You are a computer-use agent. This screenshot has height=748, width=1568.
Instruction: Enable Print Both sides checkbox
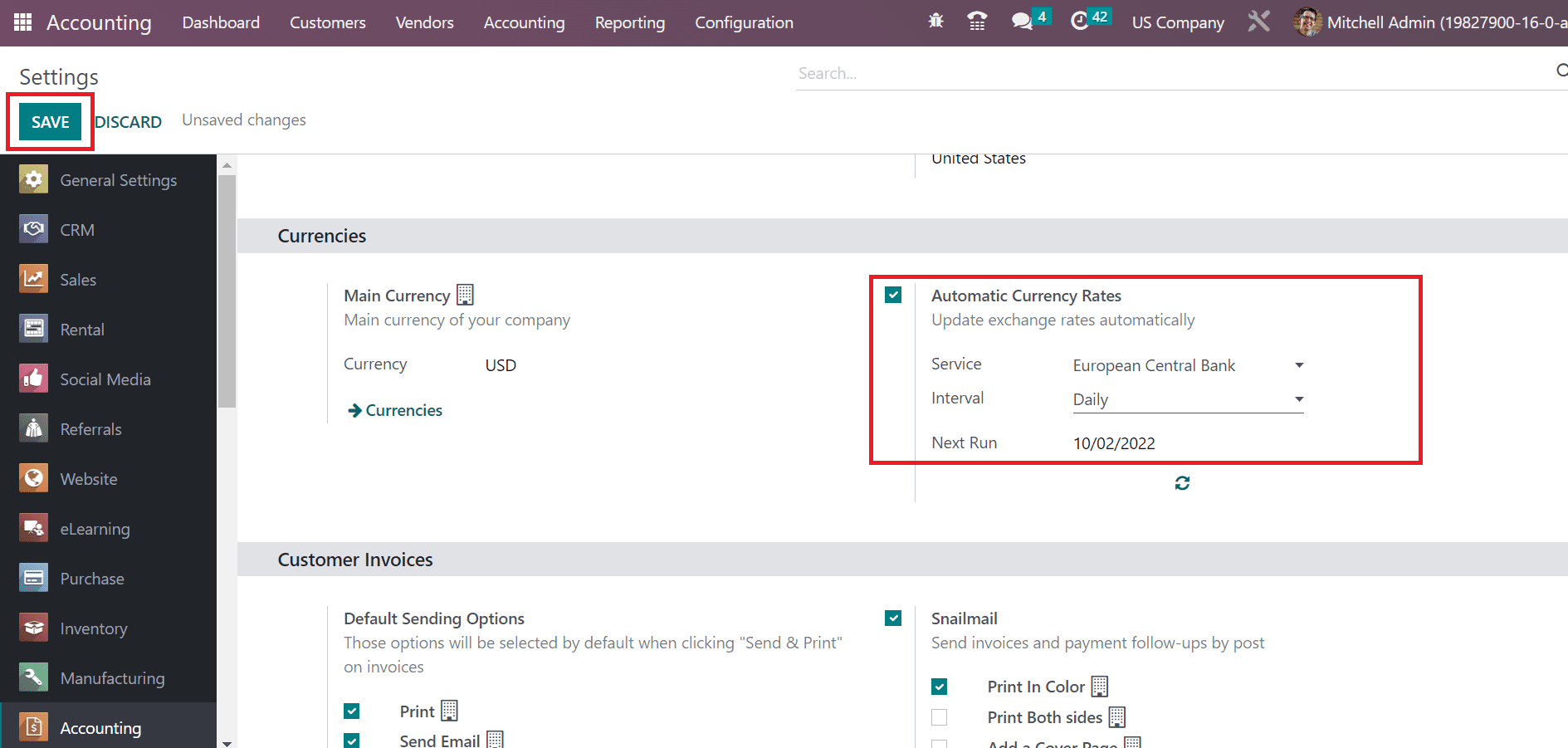click(940, 717)
